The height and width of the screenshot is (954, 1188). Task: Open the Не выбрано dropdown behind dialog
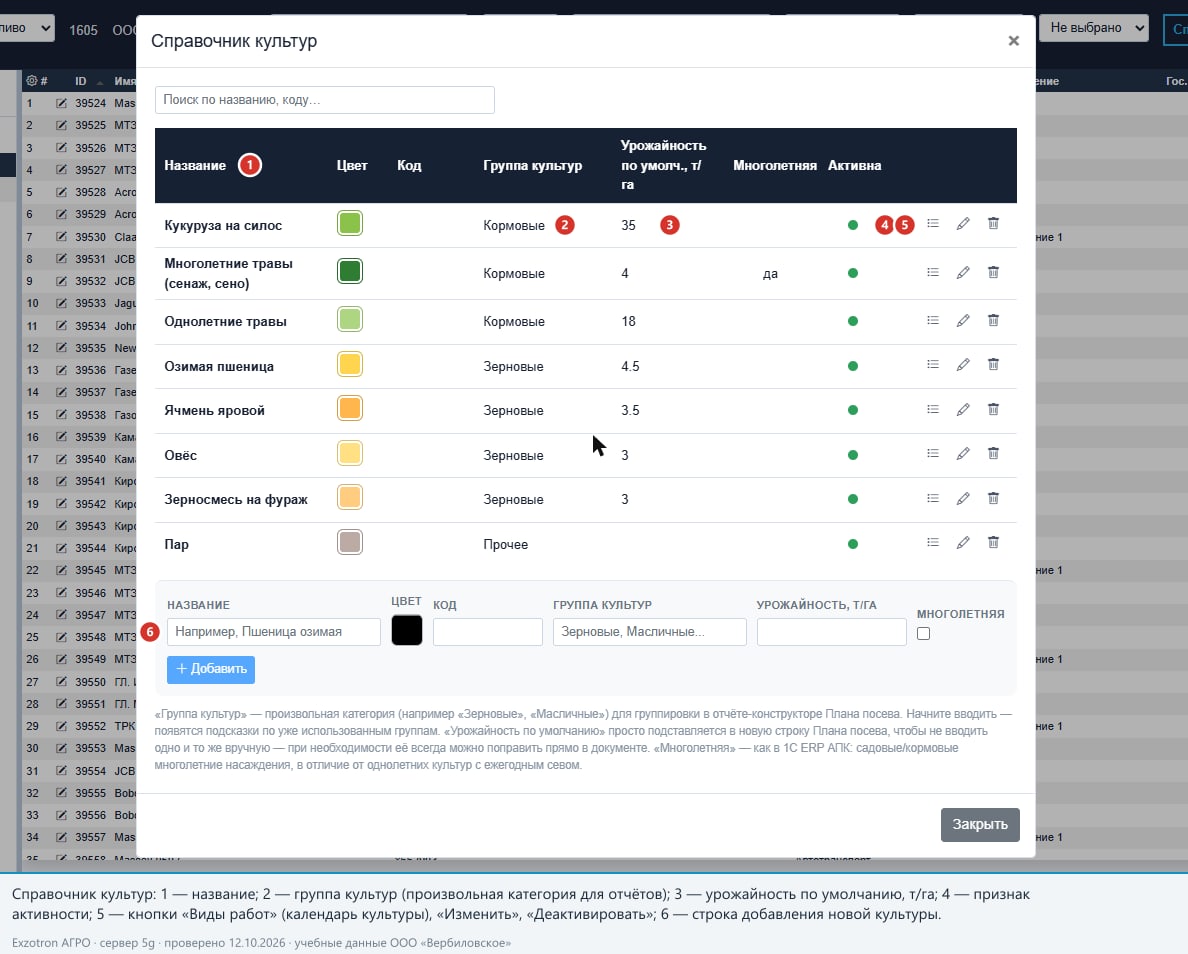(1093, 28)
